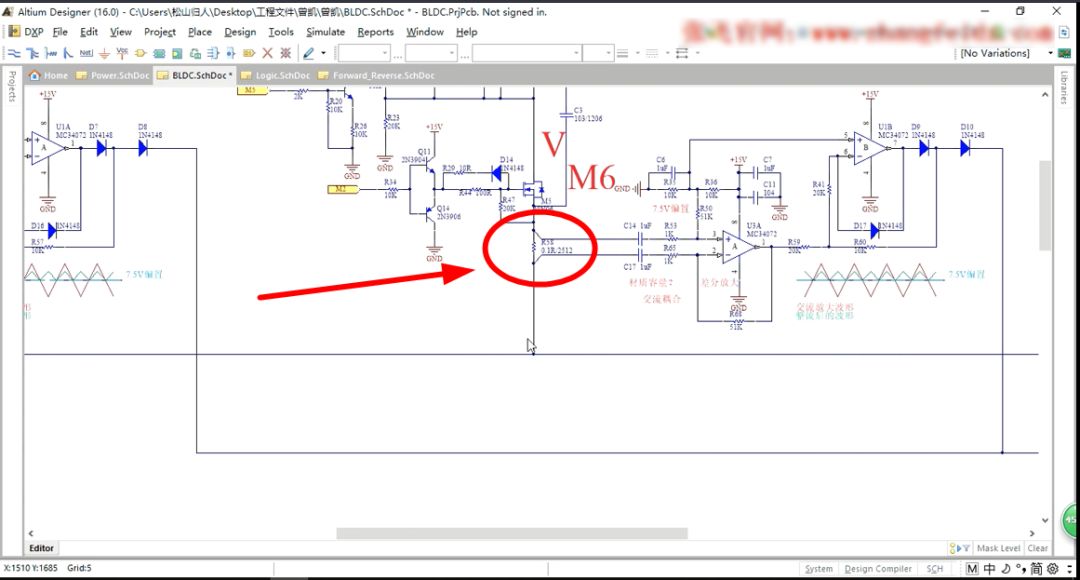Click the DXP system menu icon
Image resolution: width=1080 pixels, height=580 pixels.
(13, 32)
